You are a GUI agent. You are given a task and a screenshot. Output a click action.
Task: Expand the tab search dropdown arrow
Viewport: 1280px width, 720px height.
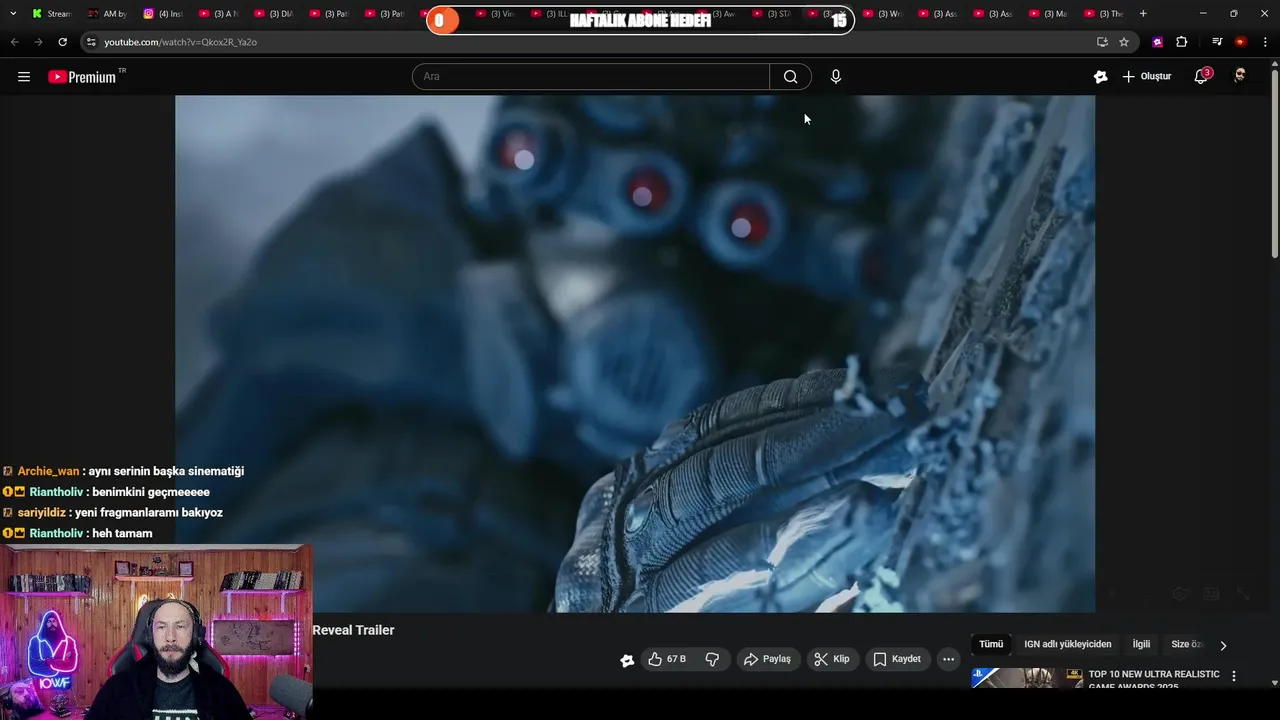pos(13,13)
